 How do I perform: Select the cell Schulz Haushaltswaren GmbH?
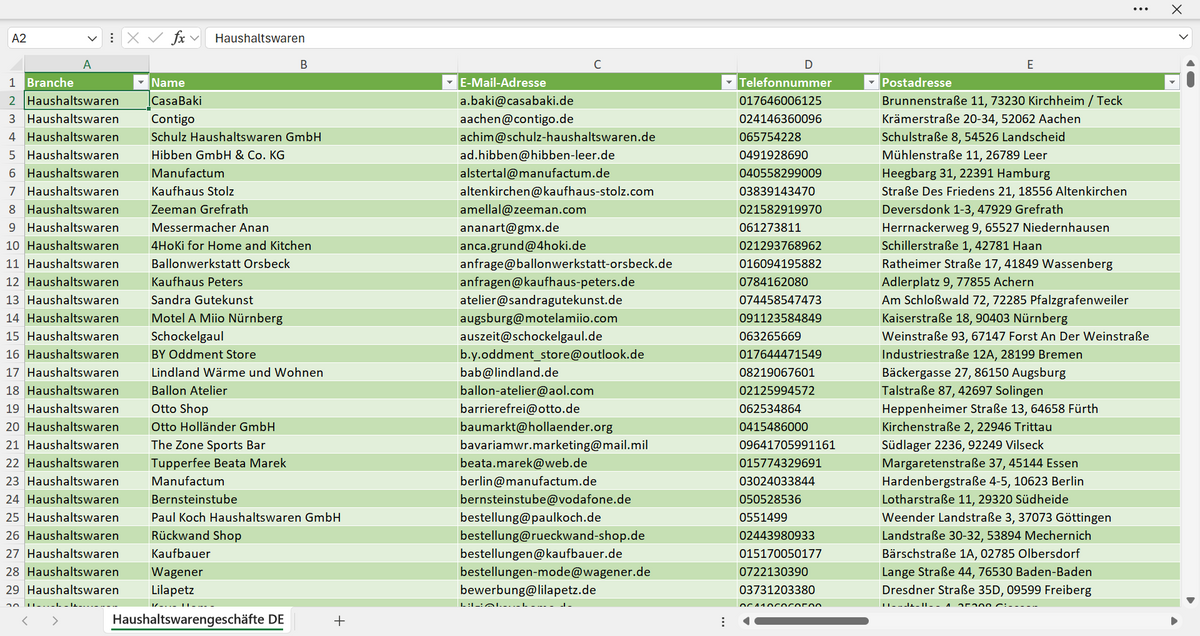303,137
